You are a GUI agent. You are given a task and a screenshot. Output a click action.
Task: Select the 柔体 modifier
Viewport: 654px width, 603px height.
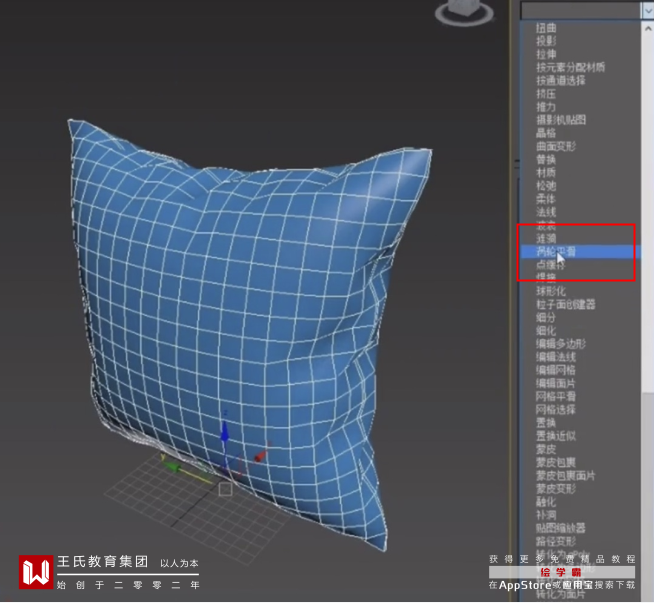coord(546,199)
